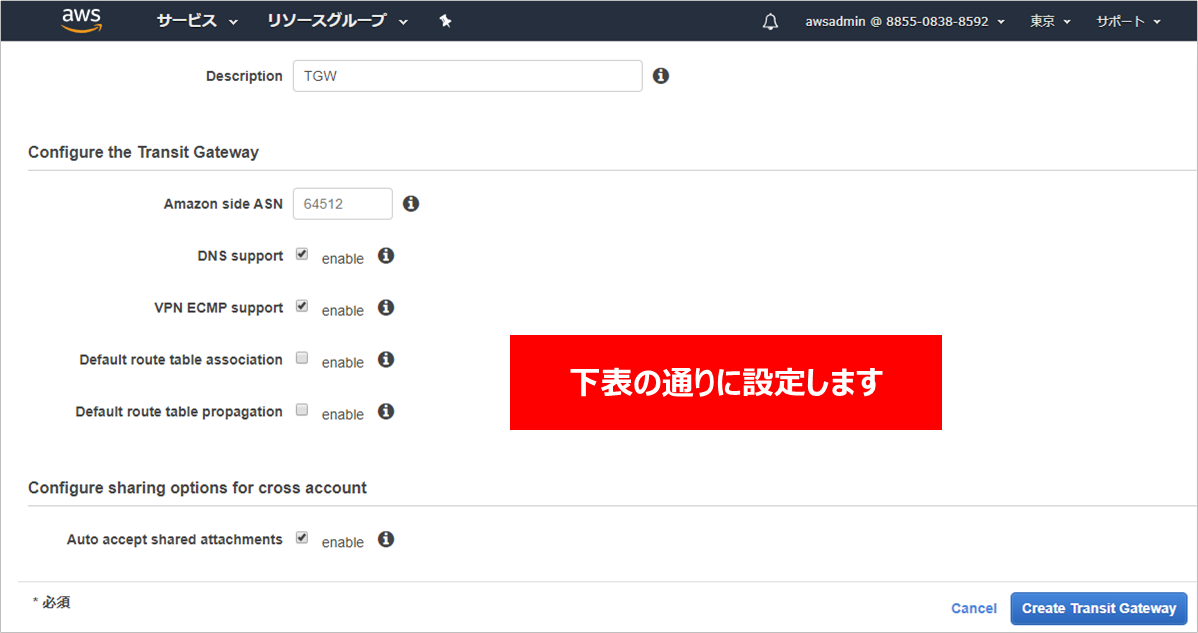Image resolution: width=1198 pixels, height=633 pixels.
Task: Disable the DNS support checkbox
Action: coord(302,255)
